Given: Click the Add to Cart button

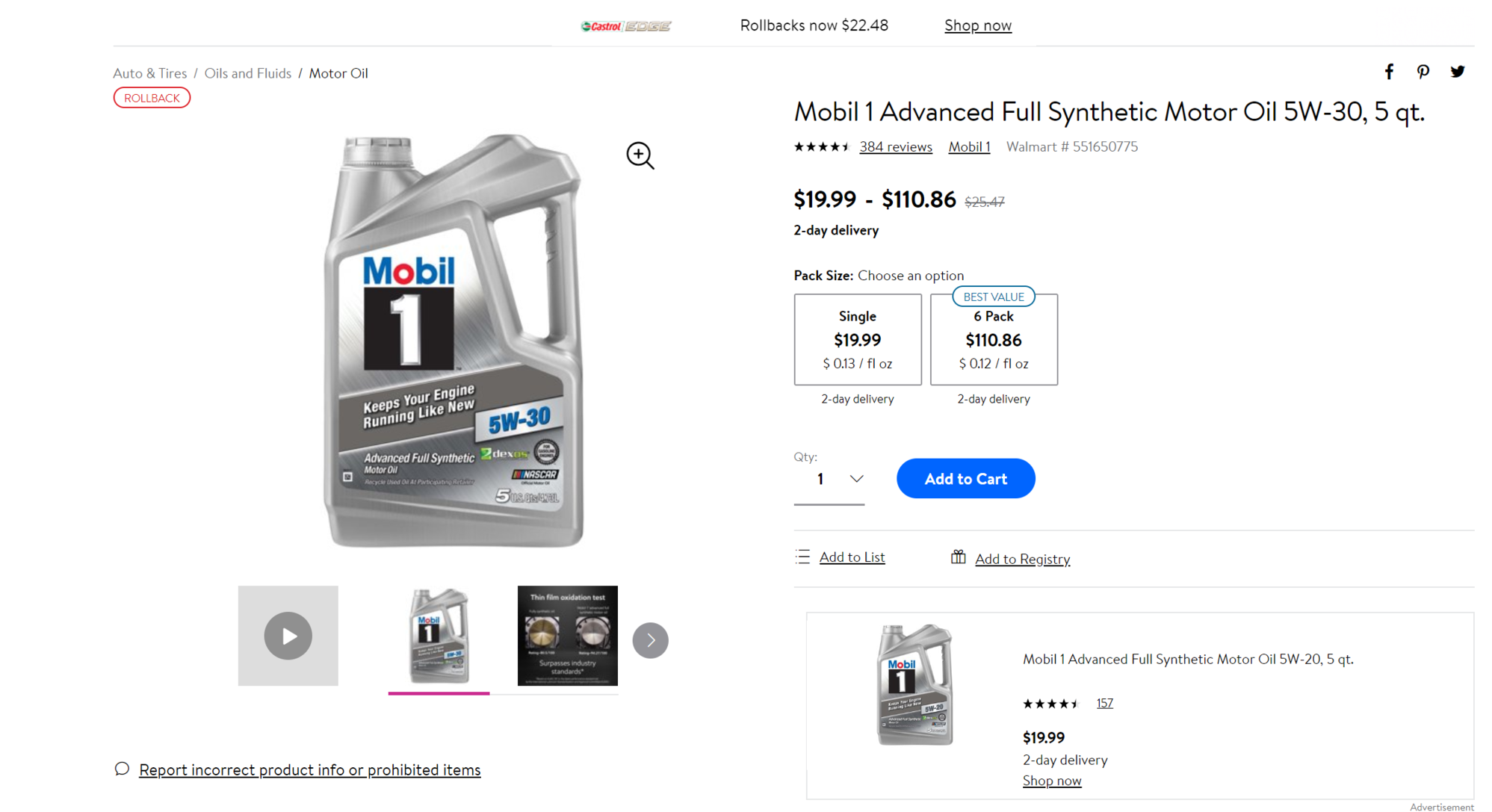Looking at the screenshot, I should (965, 478).
